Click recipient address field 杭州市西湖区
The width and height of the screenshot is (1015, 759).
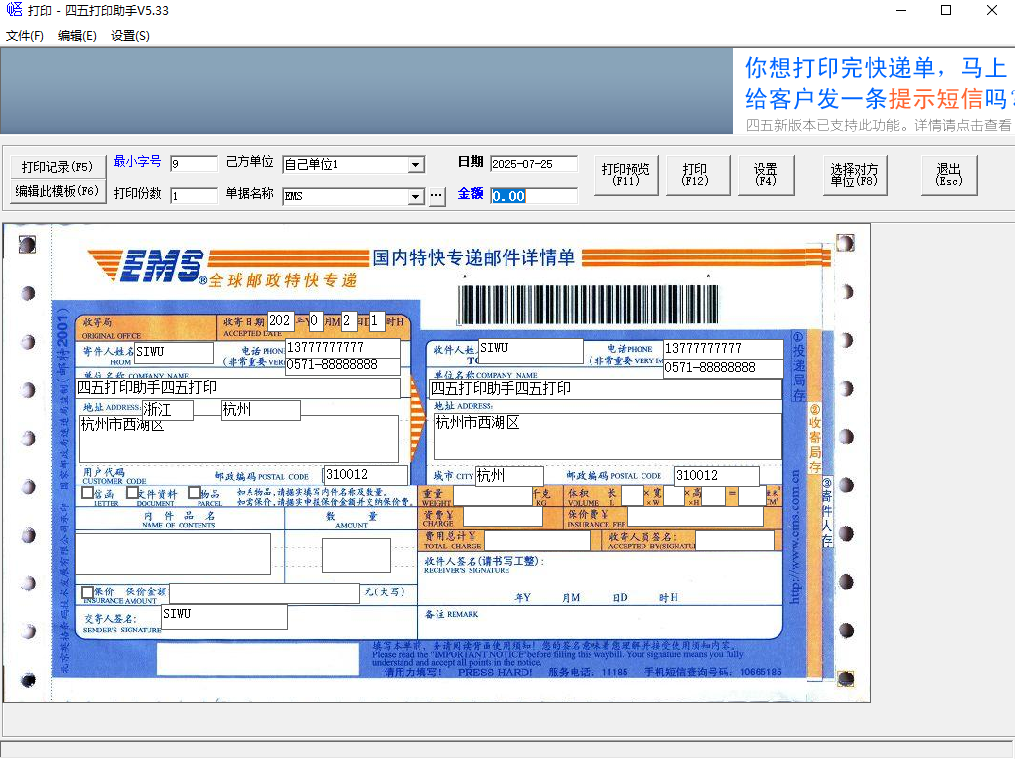coord(608,436)
